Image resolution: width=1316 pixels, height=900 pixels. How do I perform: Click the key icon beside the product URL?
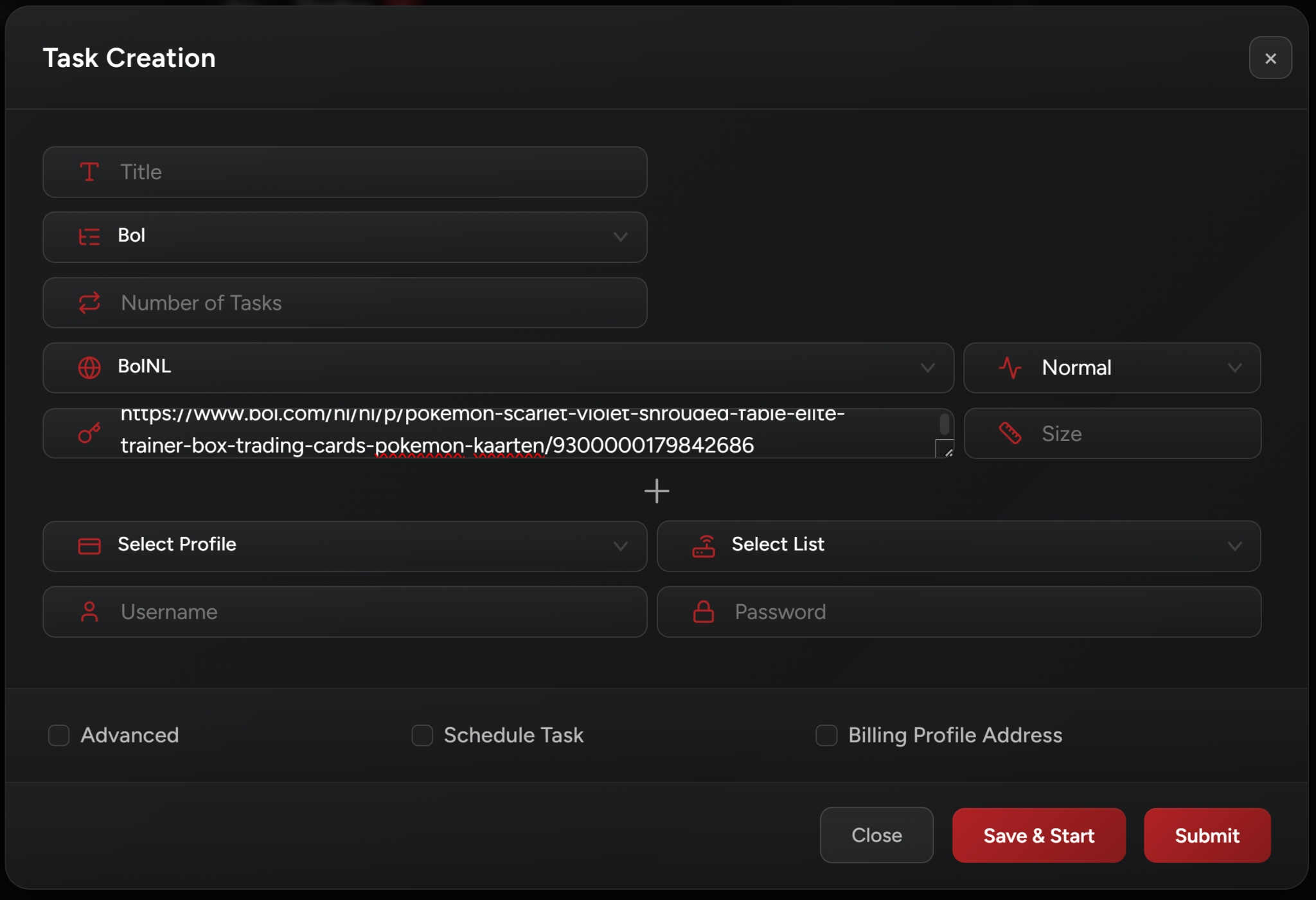pyautogui.click(x=89, y=433)
